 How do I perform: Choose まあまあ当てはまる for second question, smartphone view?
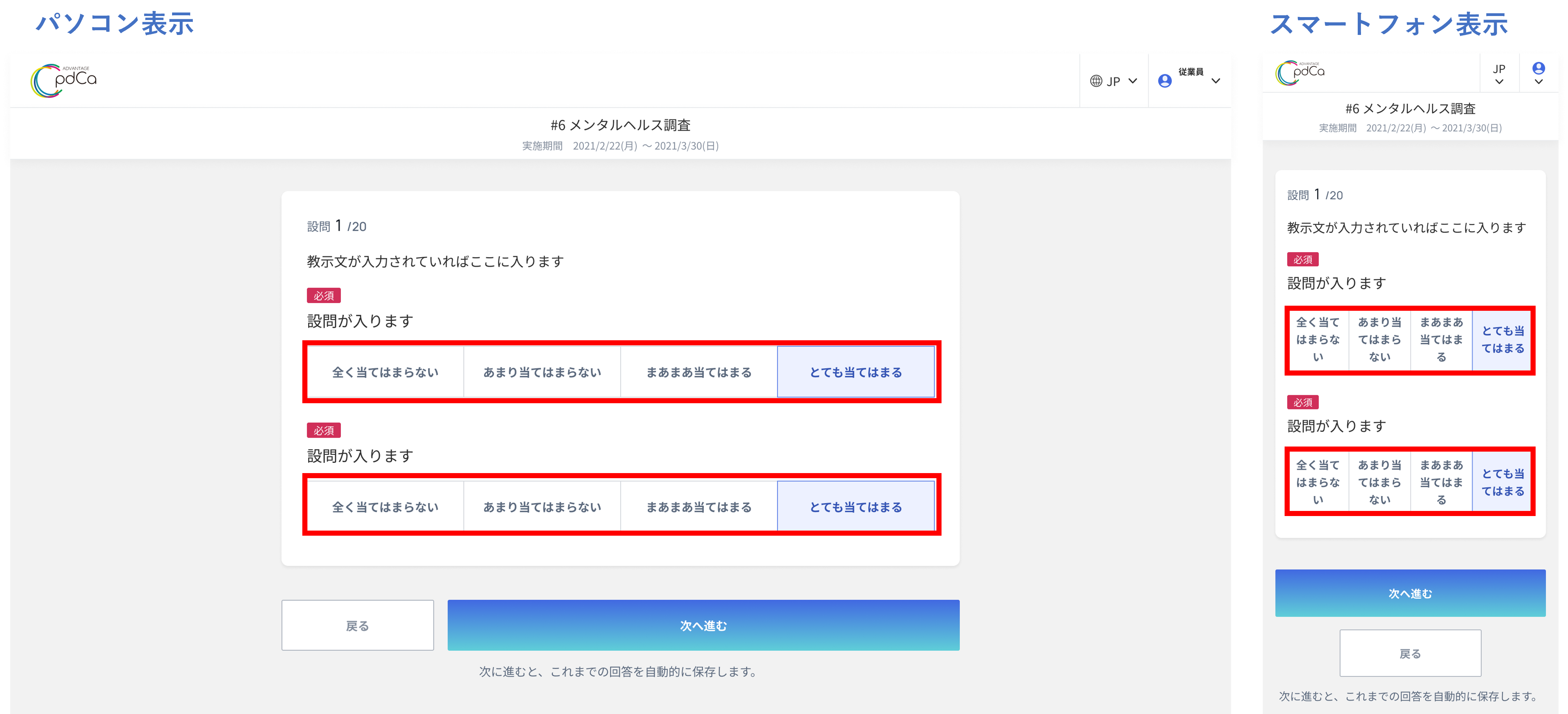(1441, 482)
